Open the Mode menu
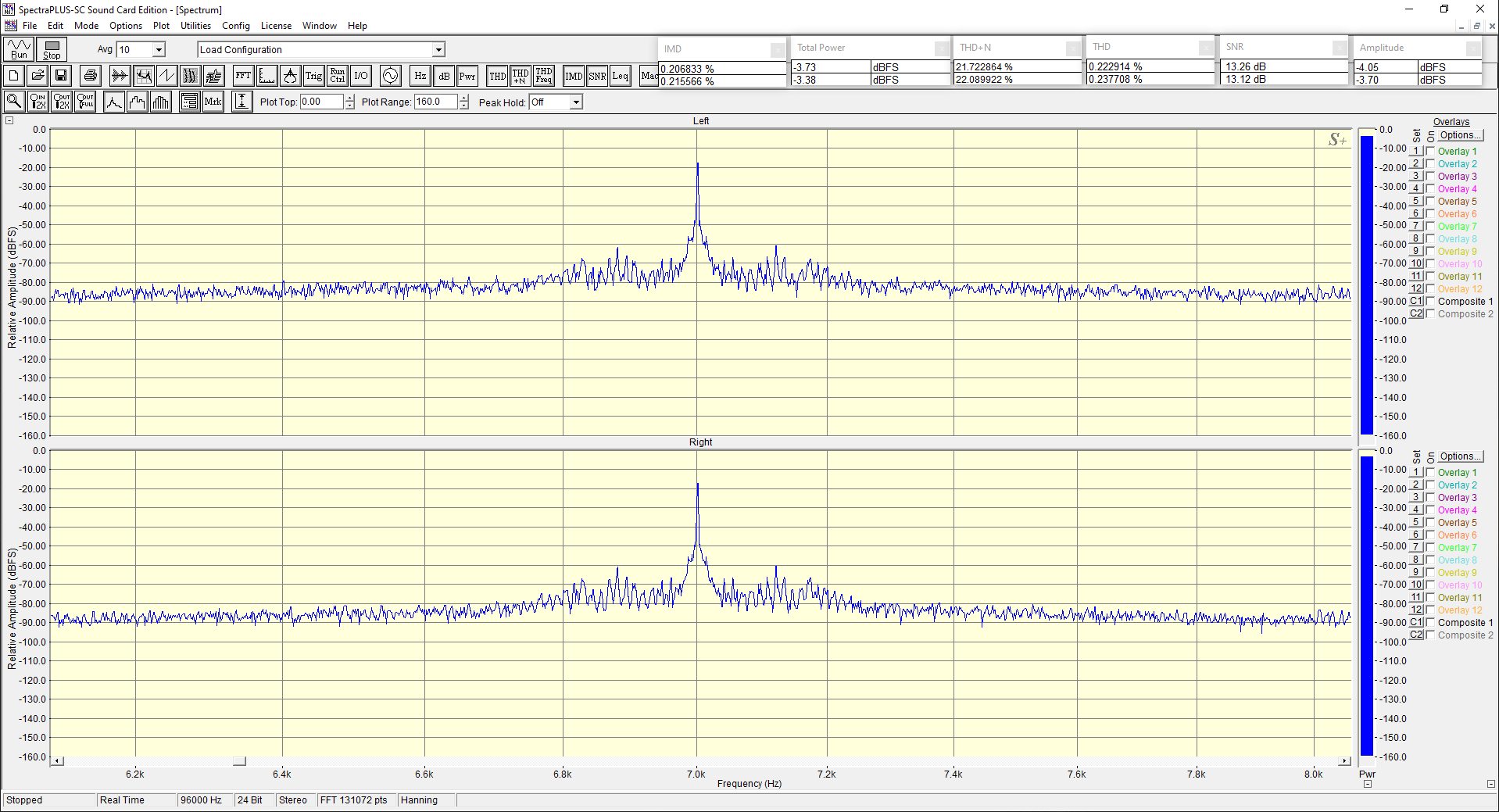Screen dimensions: 1499x812 [x=86, y=26]
